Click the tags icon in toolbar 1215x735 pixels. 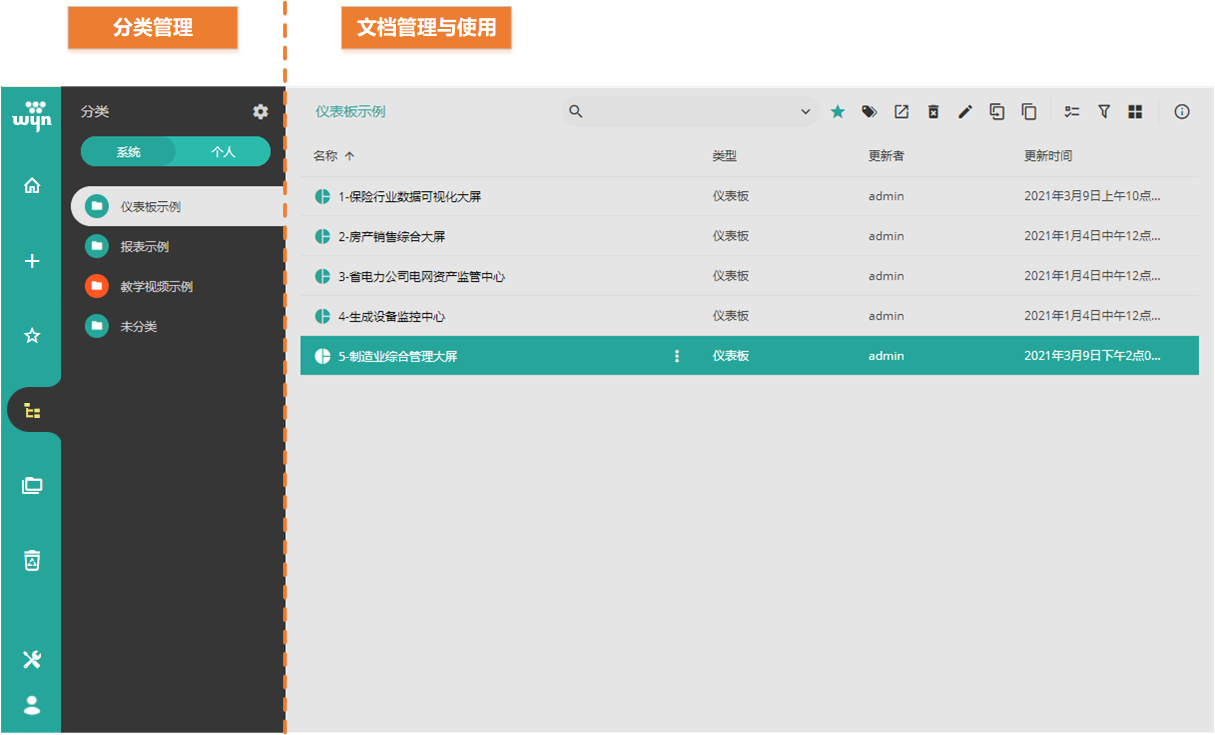pyautogui.click(x=870, y=112)
